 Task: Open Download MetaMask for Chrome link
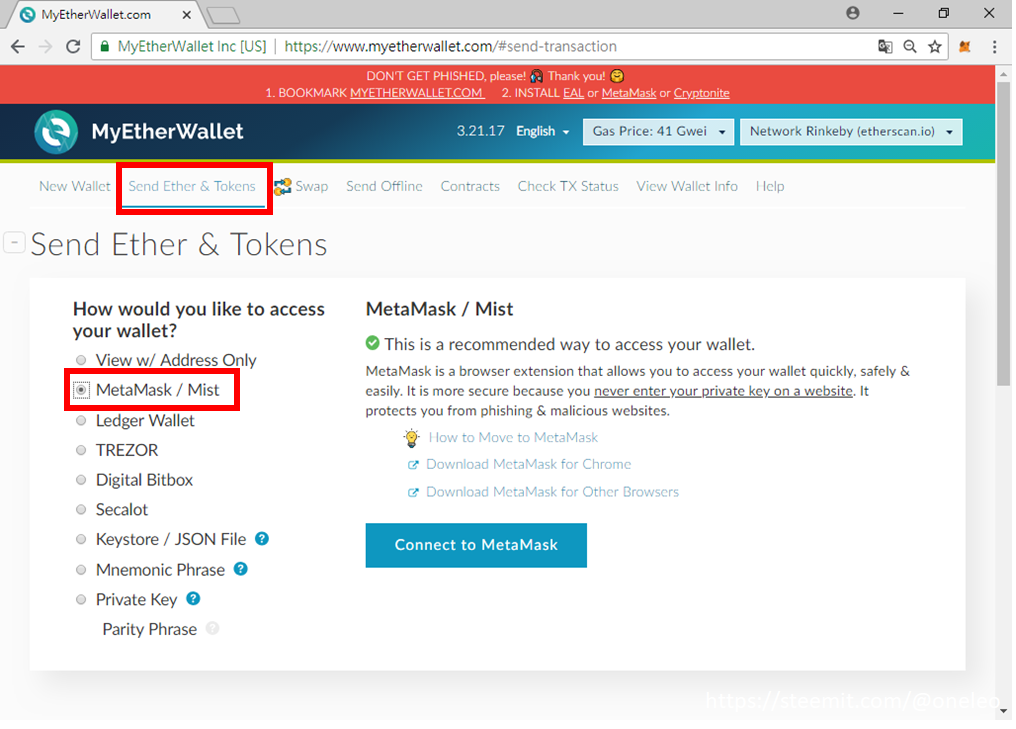(528, 465)
